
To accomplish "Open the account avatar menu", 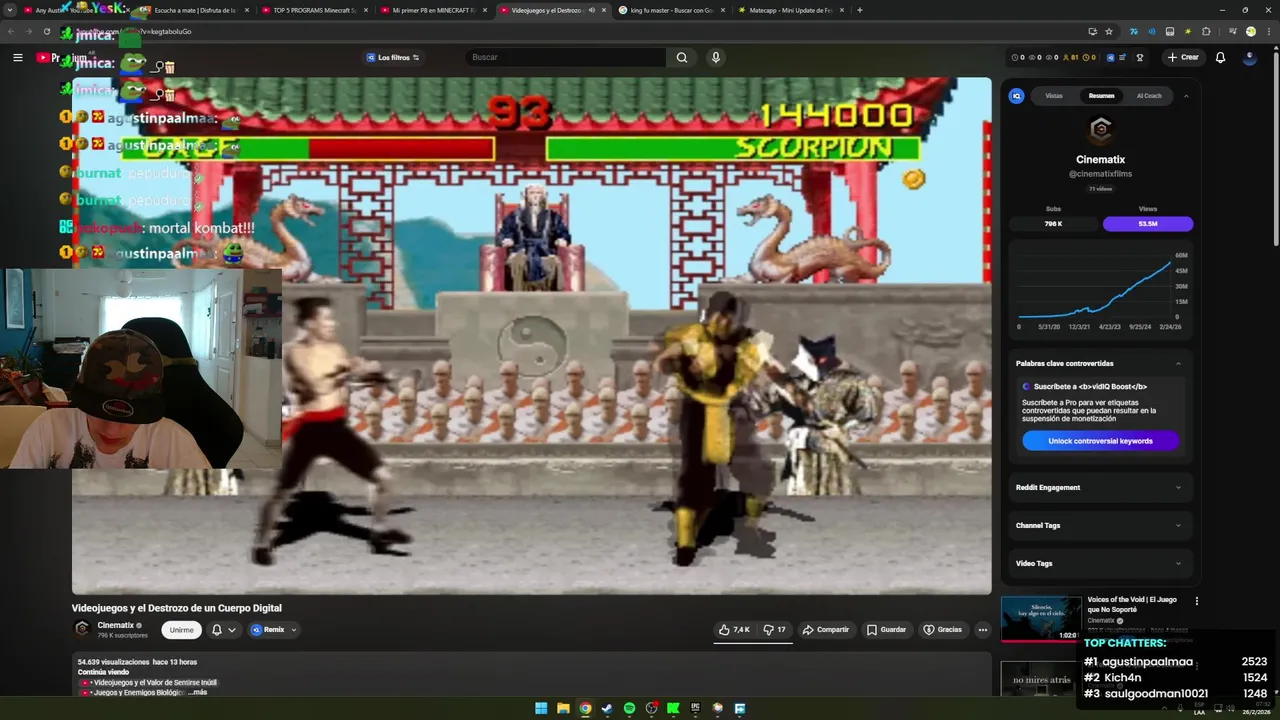I will tap(1249, 57).
